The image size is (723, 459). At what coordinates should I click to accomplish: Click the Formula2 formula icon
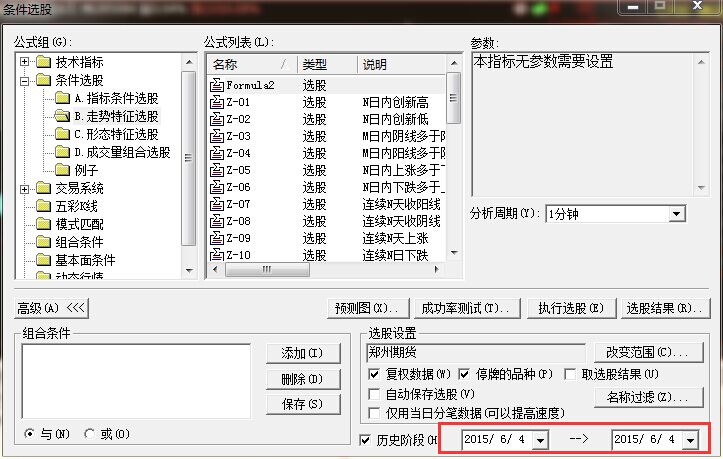point(217,86)
